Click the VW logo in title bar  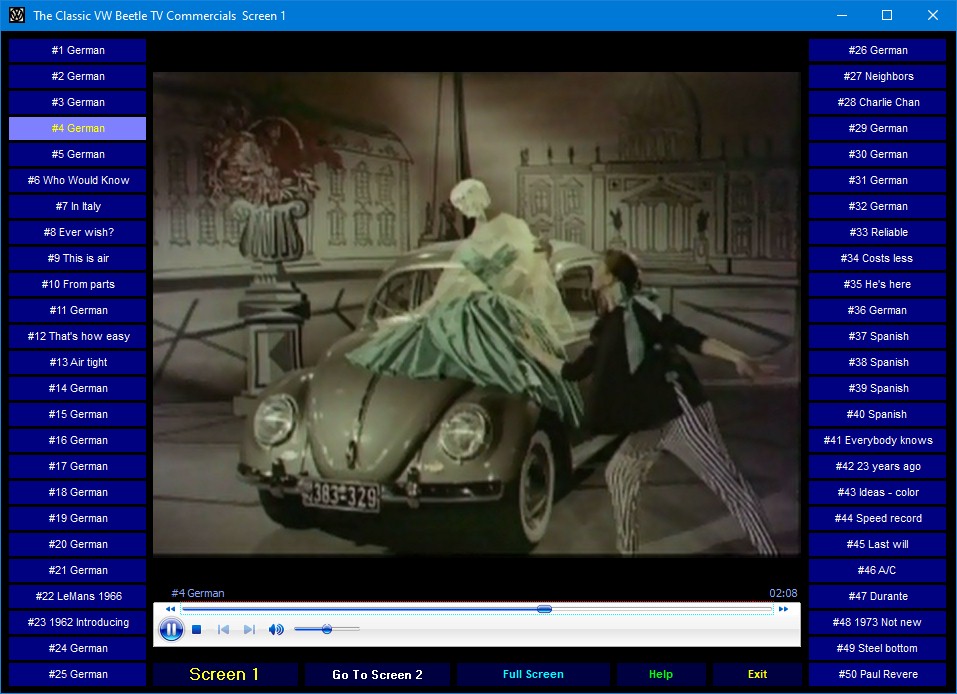tap(16, 15)
